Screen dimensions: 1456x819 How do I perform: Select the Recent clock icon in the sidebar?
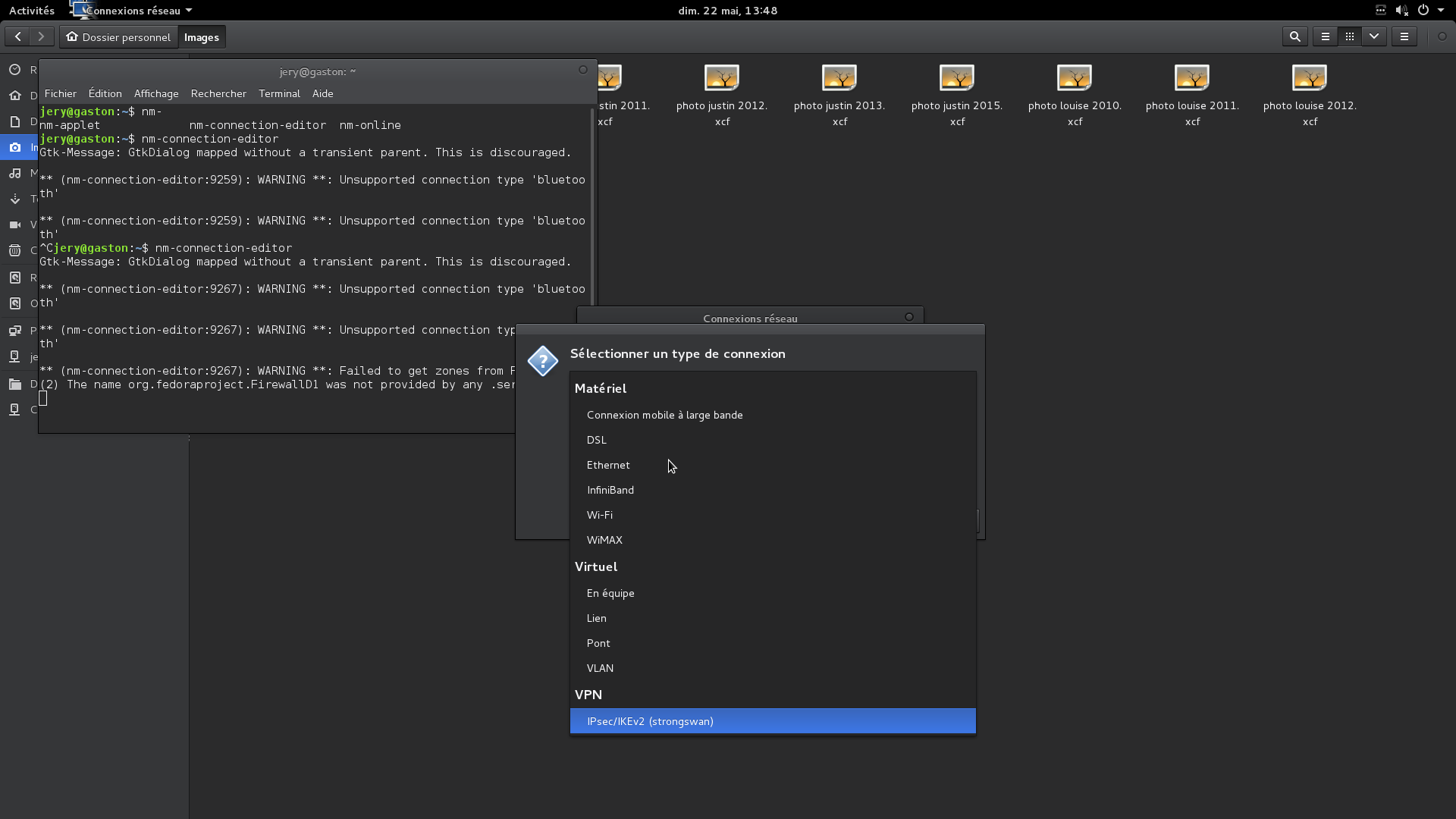[14, 70]
